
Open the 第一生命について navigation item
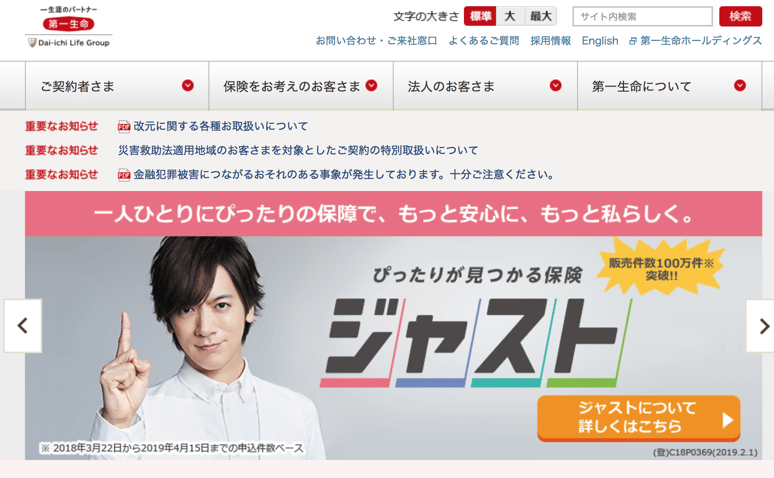669,86
